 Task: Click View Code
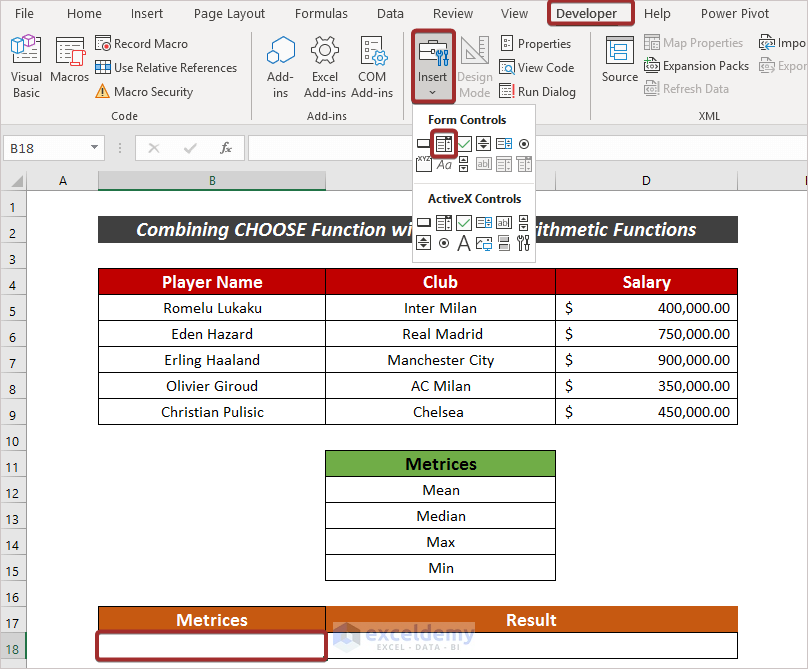click(536, 68)
